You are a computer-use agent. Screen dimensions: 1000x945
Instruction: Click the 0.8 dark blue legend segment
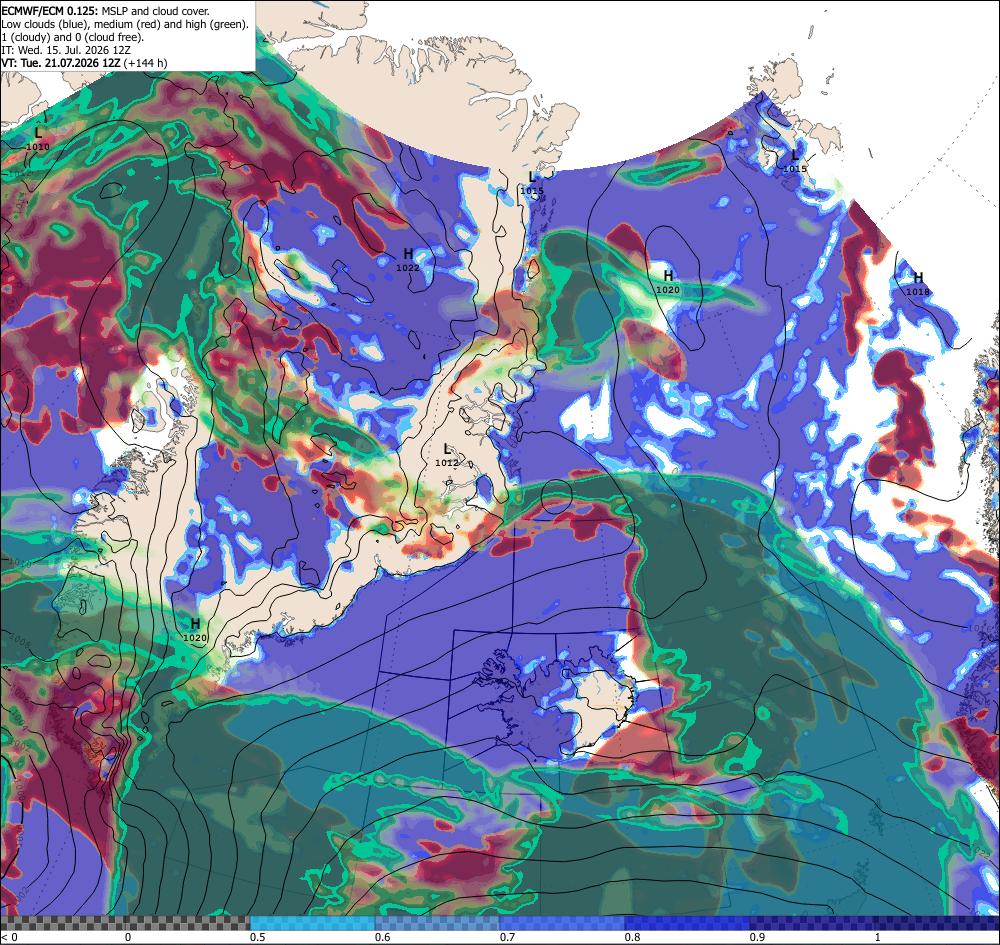(x=687, y=923)
